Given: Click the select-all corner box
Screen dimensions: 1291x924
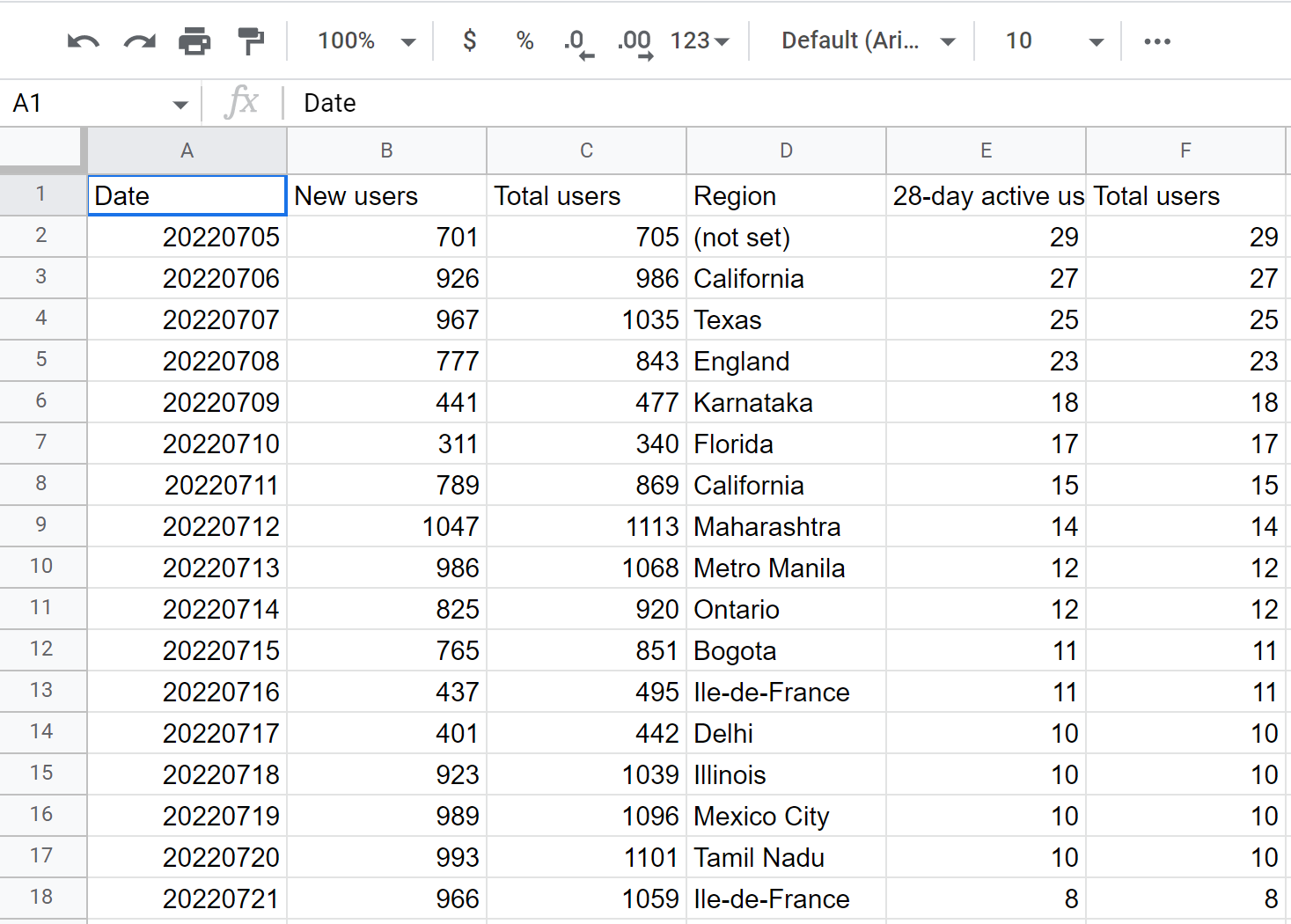Looking at the screenshot, I should 41,150.
